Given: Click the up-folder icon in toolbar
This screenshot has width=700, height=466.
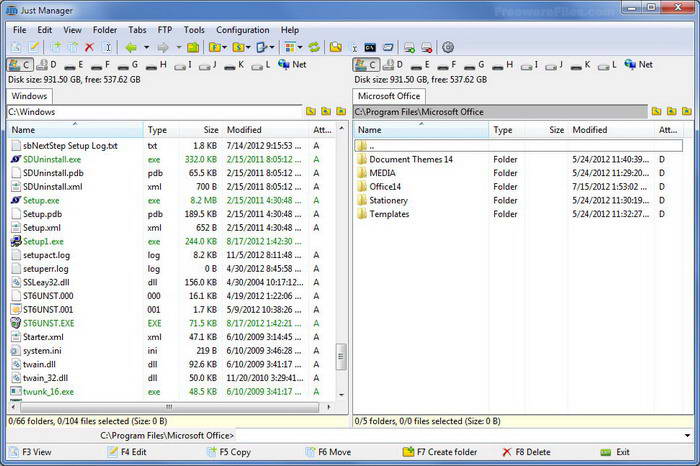Looking at the screenshot, I should [193, 47].
